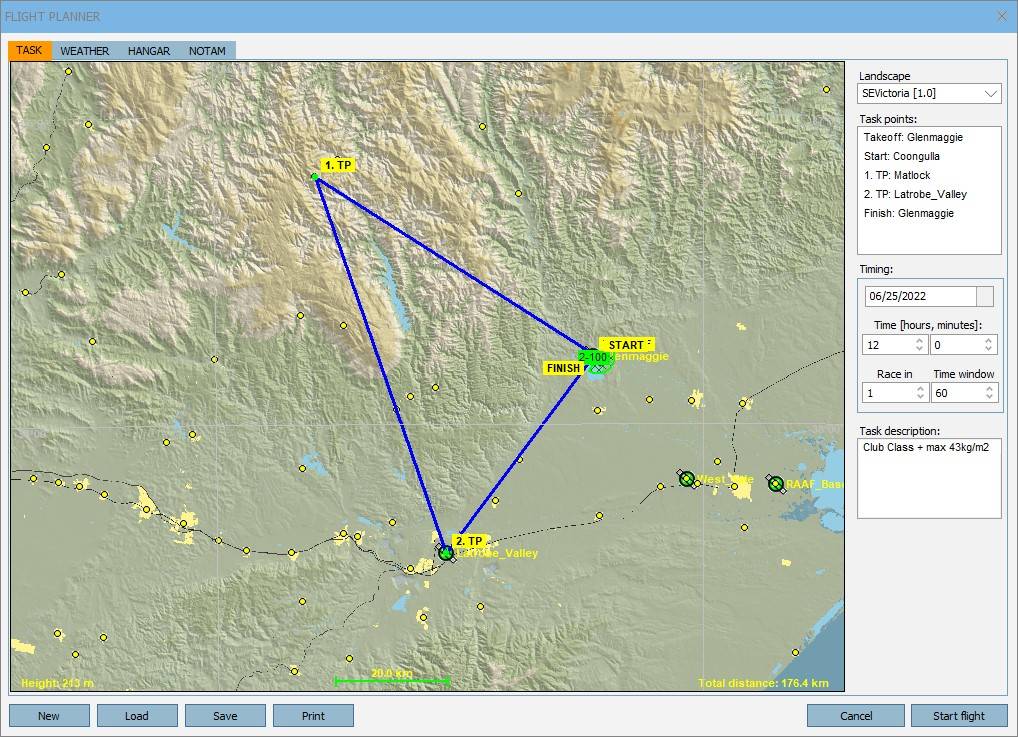
Task: Click the RAAF Base airfield marker
Action: pos(776,484)
